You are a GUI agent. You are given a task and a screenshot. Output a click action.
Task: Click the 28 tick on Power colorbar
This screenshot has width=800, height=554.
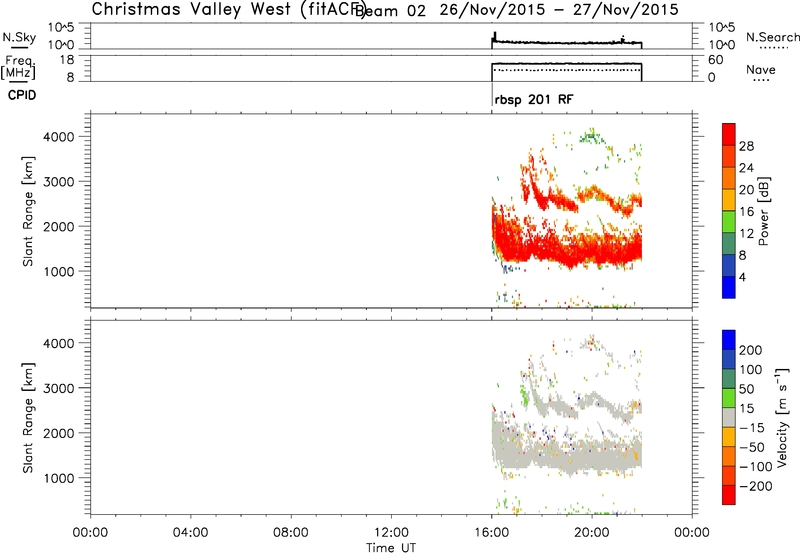[x=746, y=146]
